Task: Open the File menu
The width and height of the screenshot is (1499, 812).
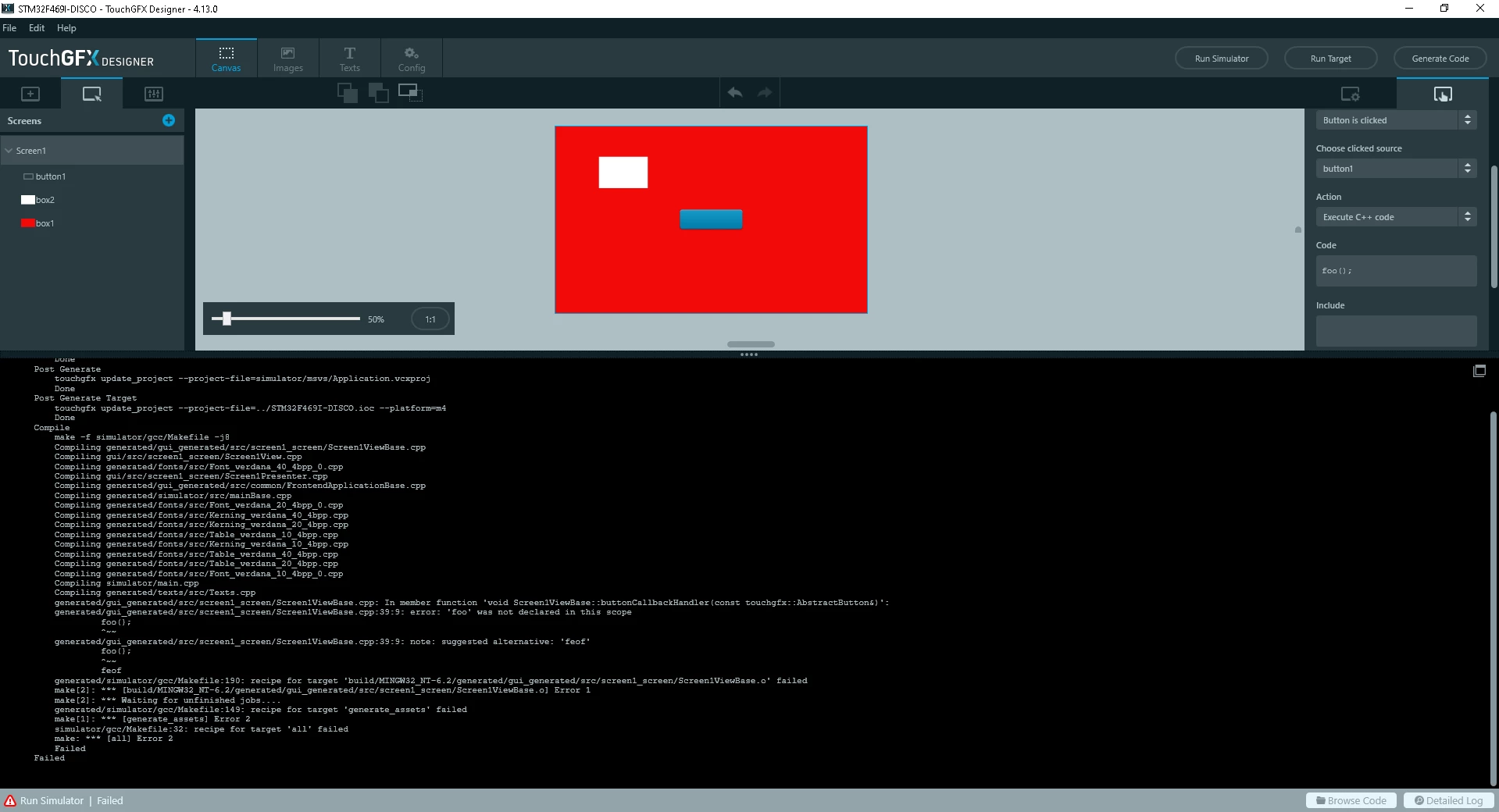Action: tap(9, 28)
